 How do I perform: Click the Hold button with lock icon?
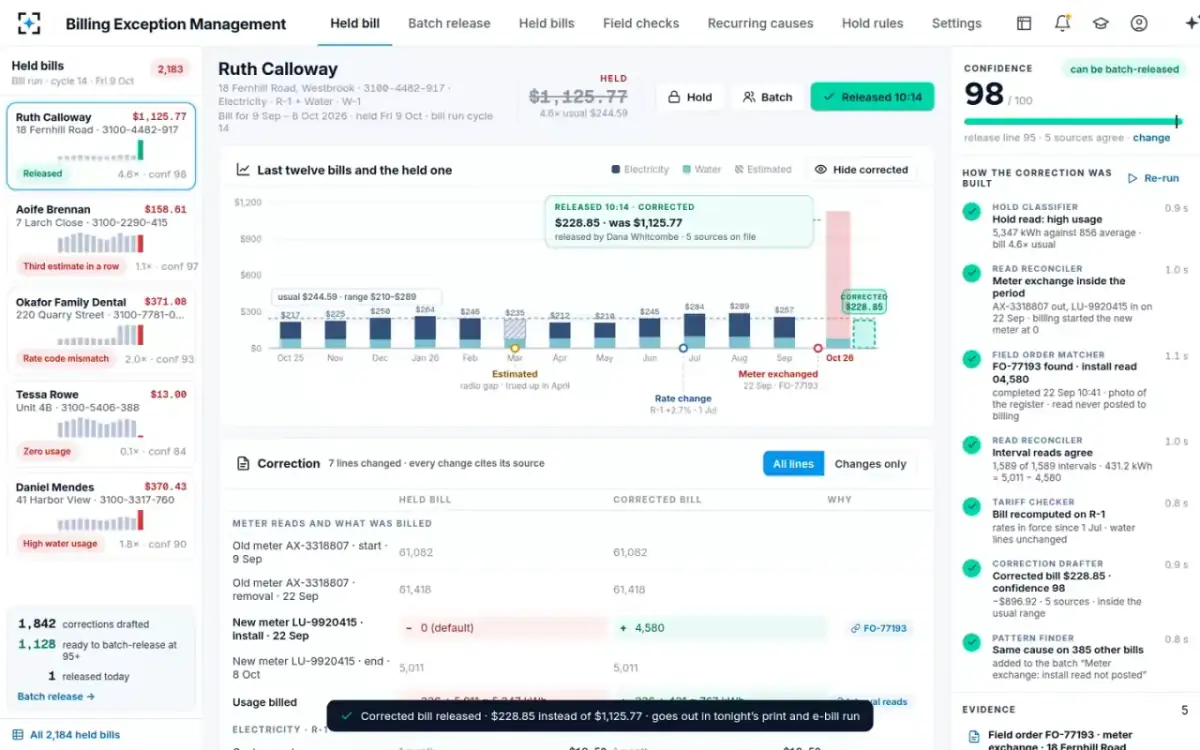690,97
